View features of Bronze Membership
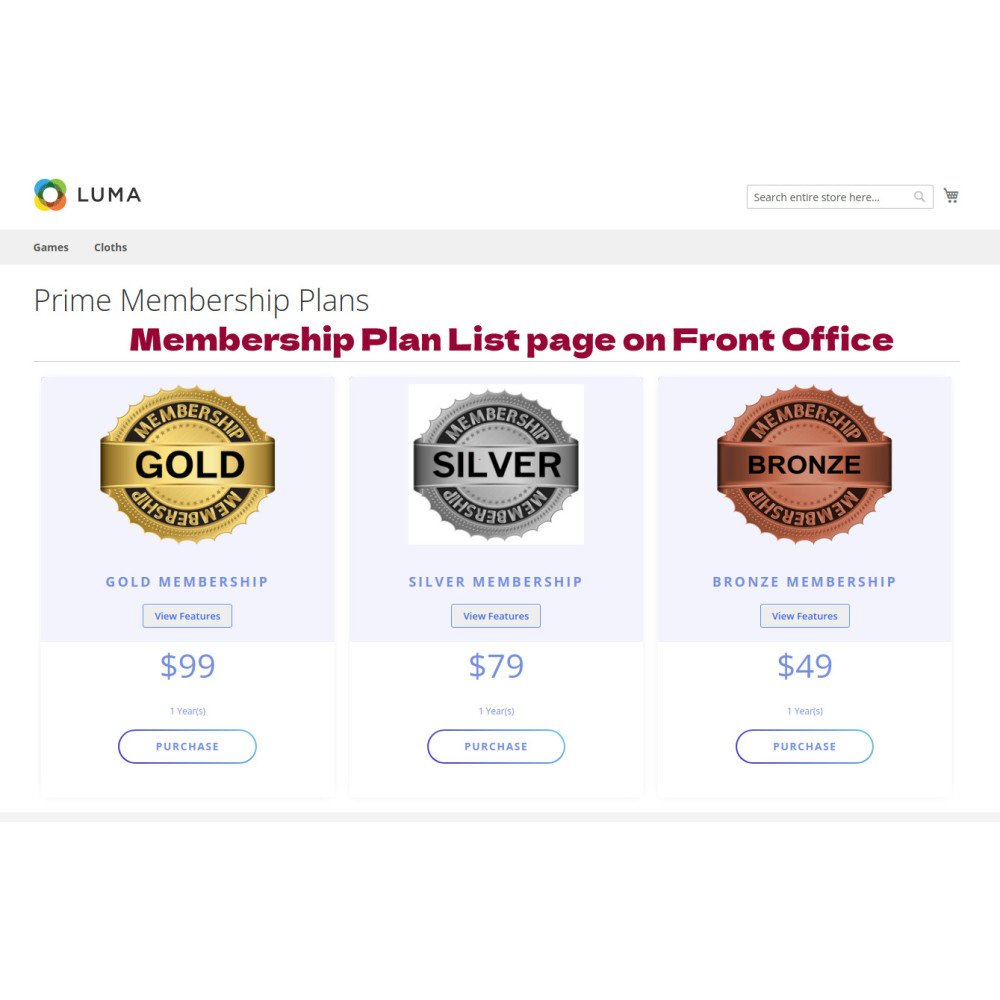This screenshot has height=1000, width=1000. [x=805, y=616]
